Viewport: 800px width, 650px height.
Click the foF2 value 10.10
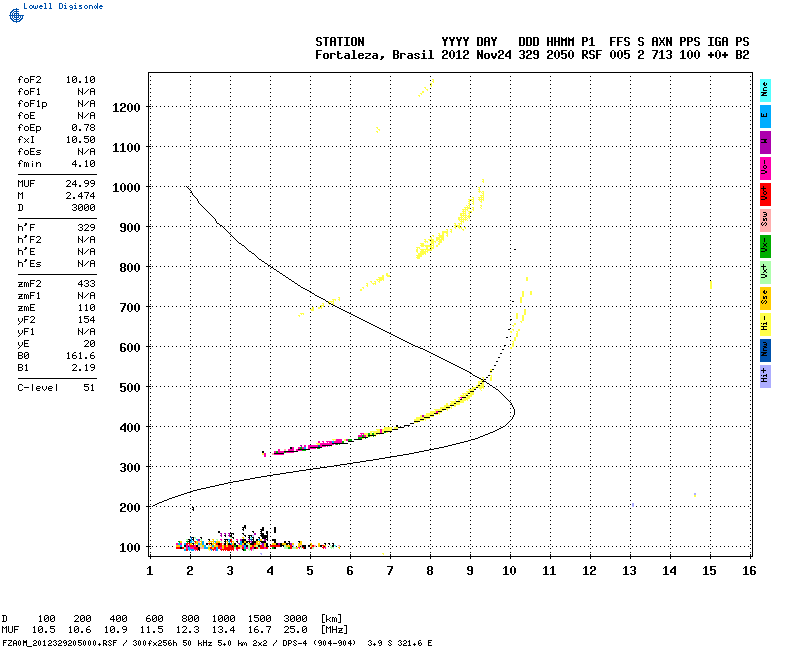81,80
